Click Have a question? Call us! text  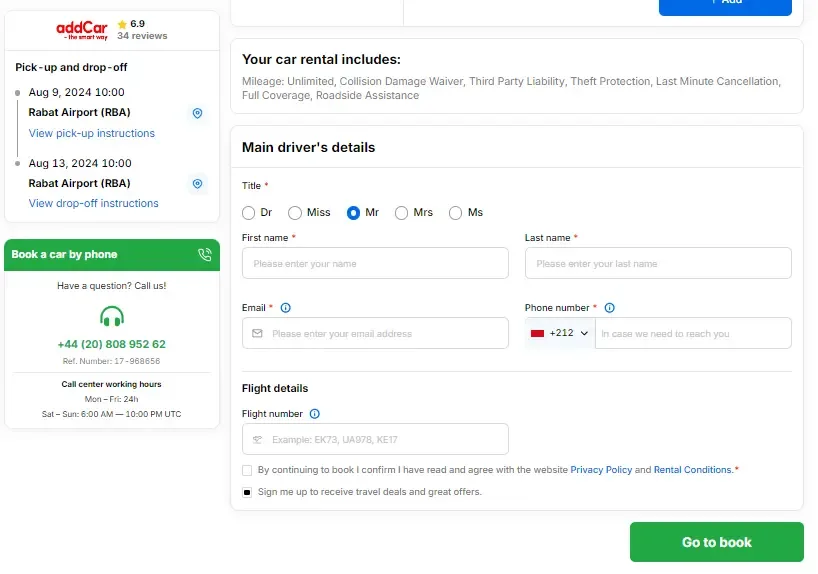[112, 286]
